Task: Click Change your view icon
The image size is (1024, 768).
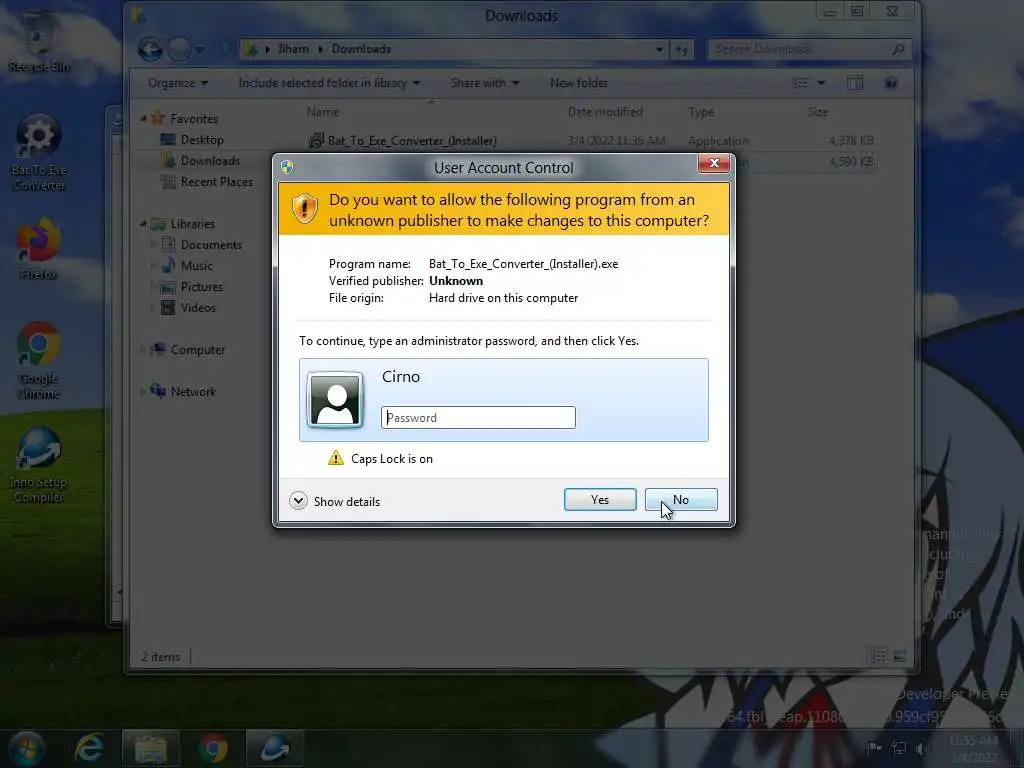Action: coord(800,83)
